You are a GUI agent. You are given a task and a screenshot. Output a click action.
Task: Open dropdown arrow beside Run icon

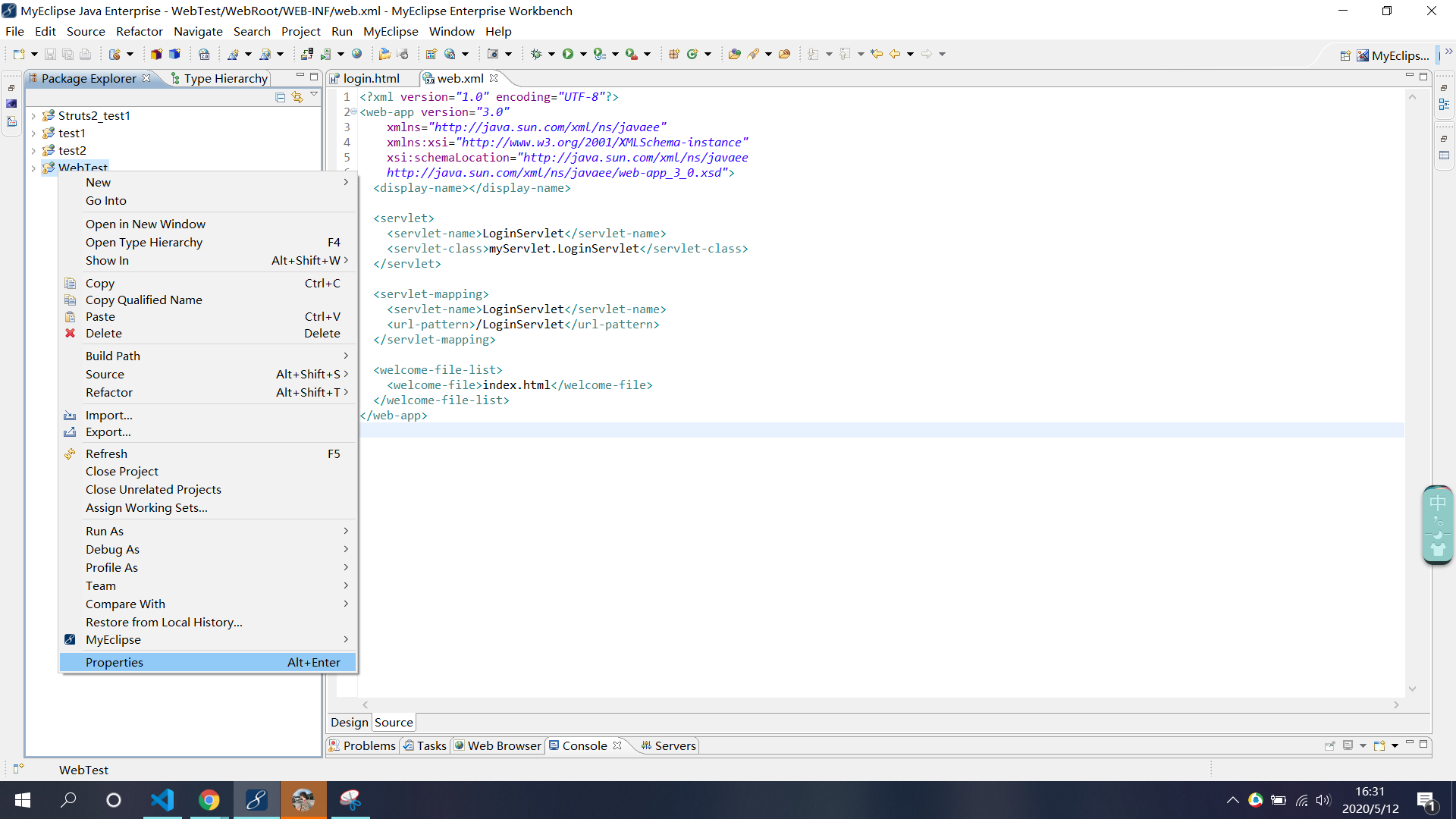583,55
